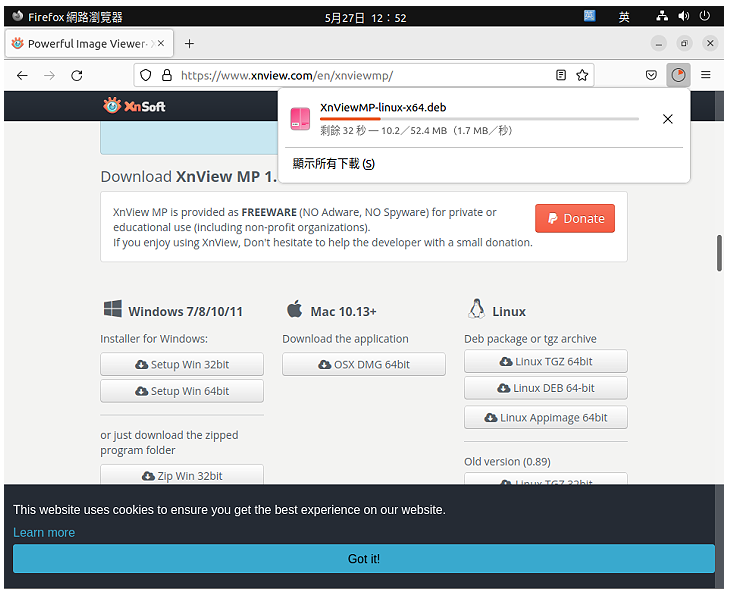This screenshot has width=736, height=592.
Task: Click the Windows logo icon
Action: coord(113,309)
